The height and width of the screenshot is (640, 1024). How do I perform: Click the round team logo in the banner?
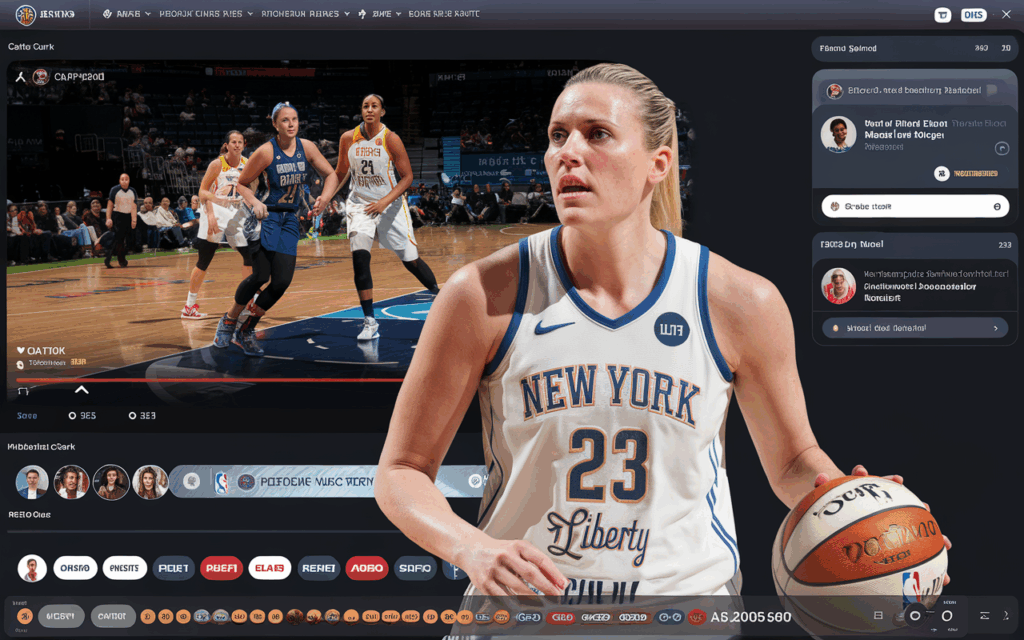246,482
